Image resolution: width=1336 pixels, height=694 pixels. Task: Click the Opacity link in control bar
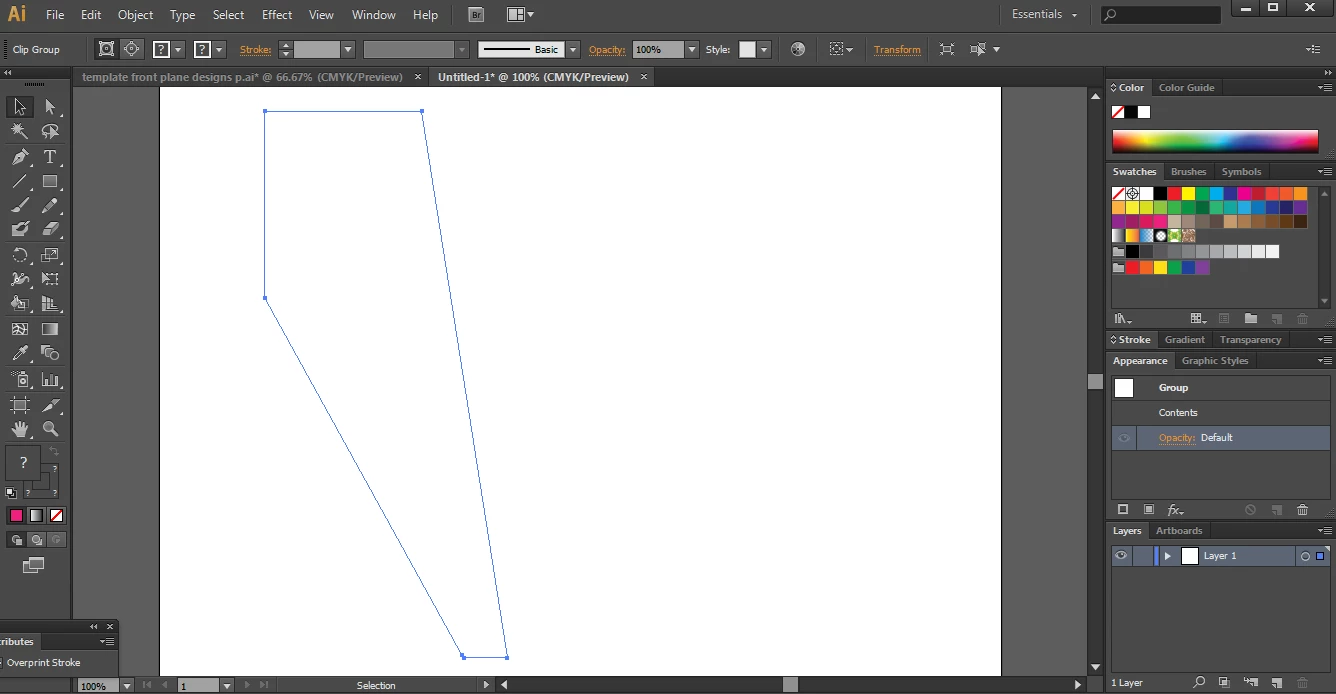(x=607, y=49)
